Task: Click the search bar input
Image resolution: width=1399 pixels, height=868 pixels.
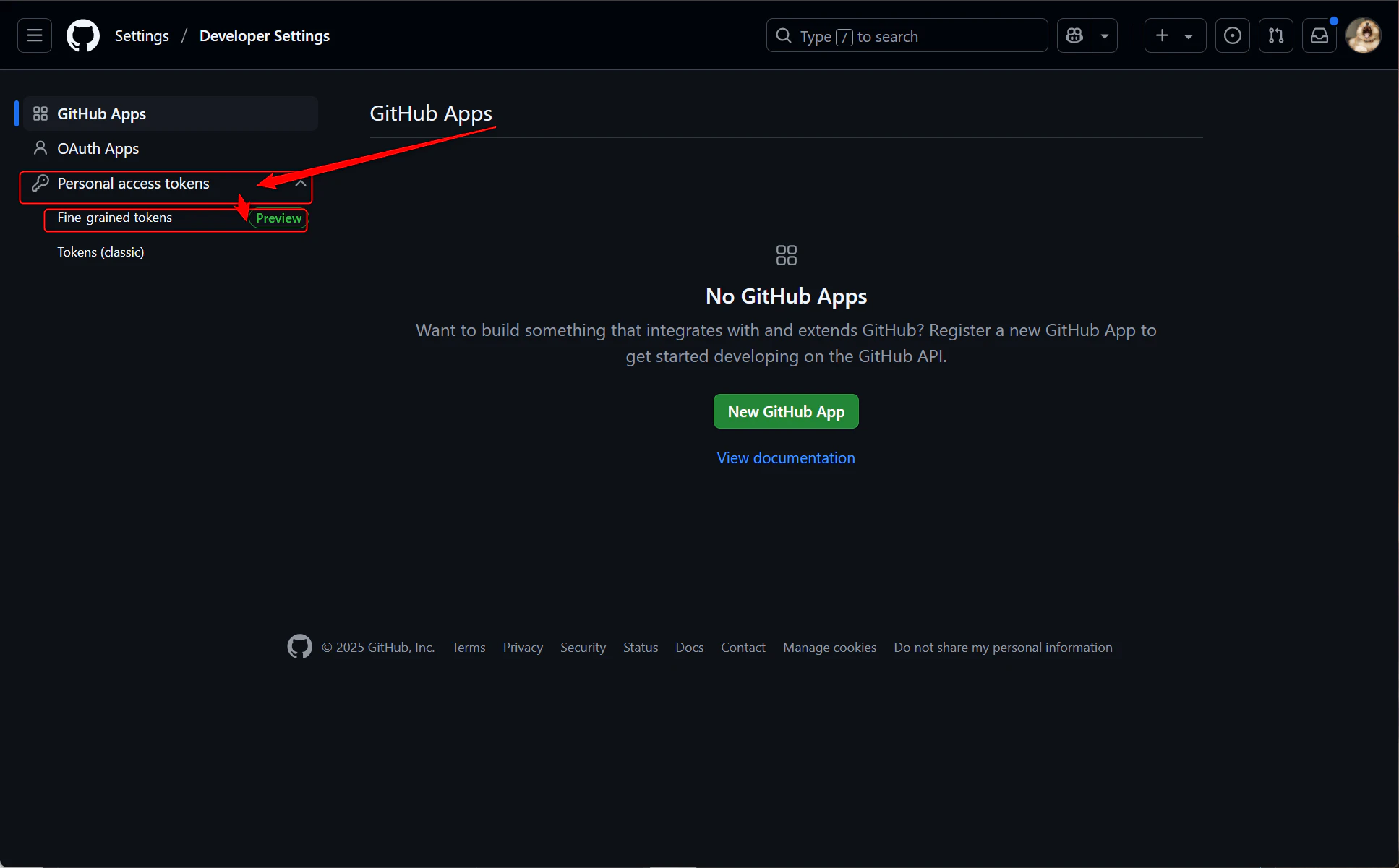Action: pyautogui.click(x=907, y=35)
